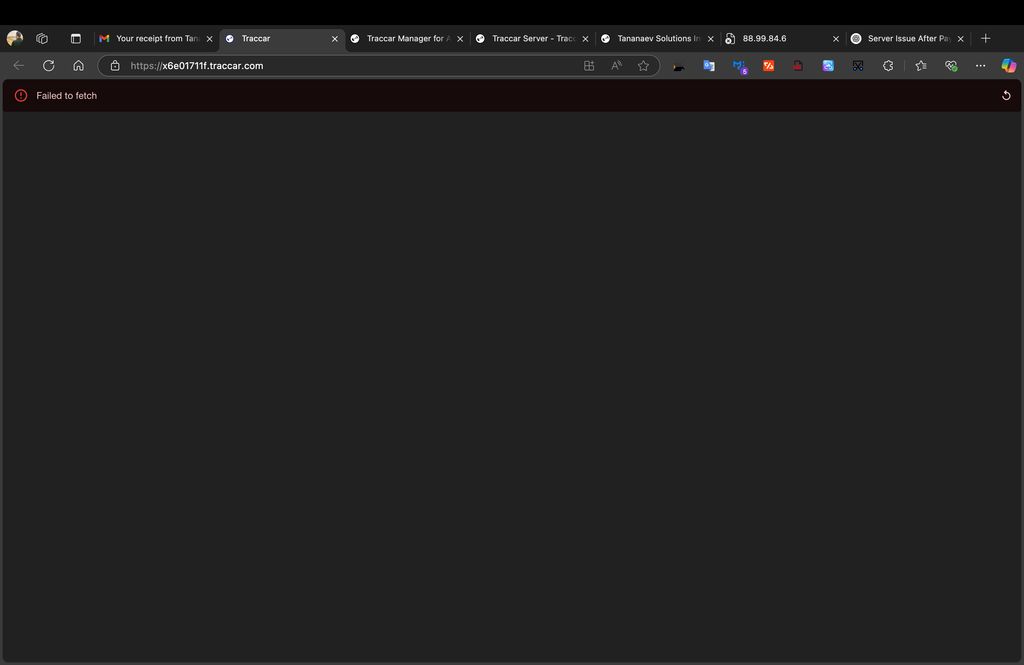Retry with the reload icon in the error banner

click(1006, 95)
